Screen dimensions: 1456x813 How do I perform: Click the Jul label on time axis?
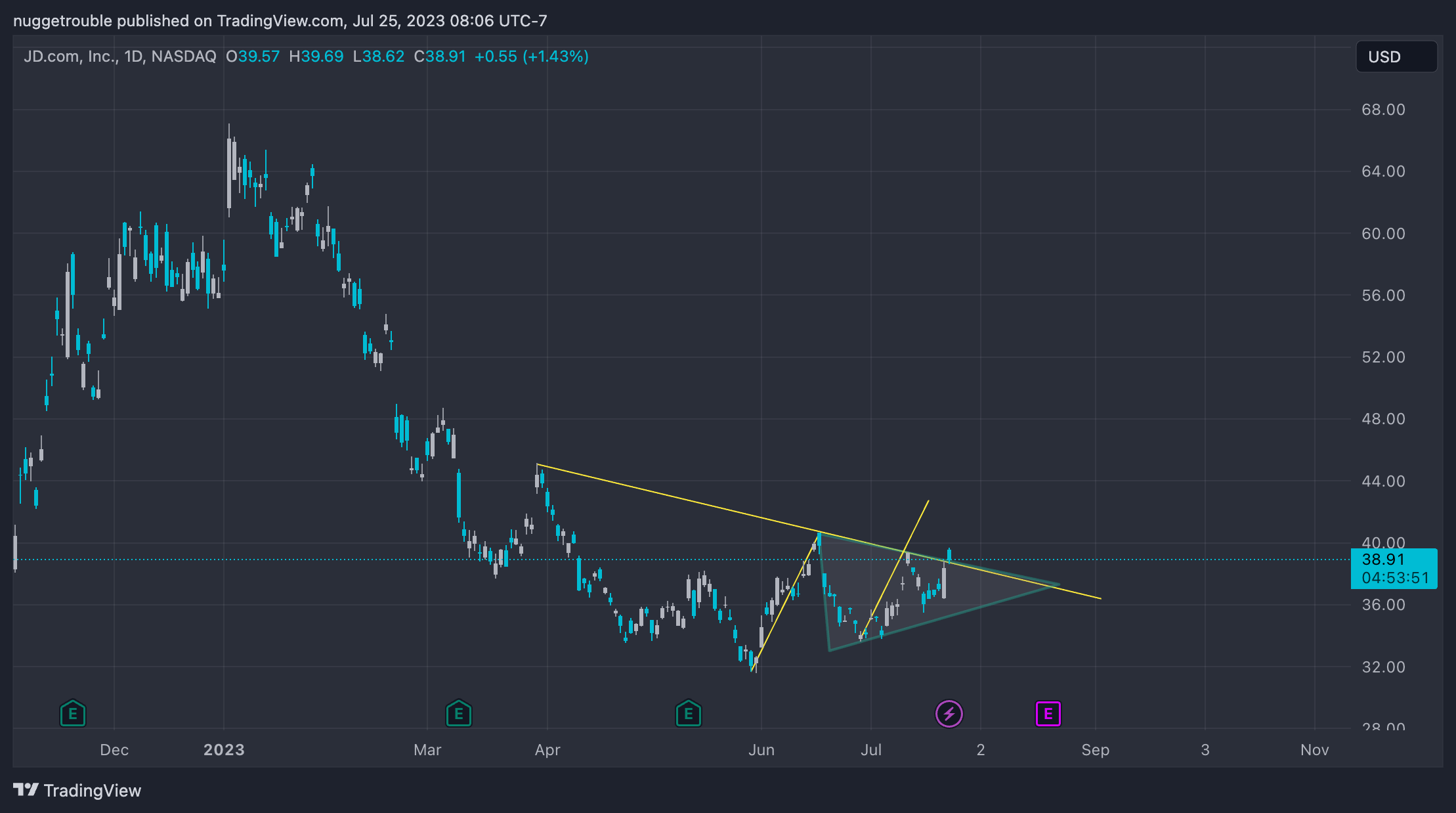(871, 750)
